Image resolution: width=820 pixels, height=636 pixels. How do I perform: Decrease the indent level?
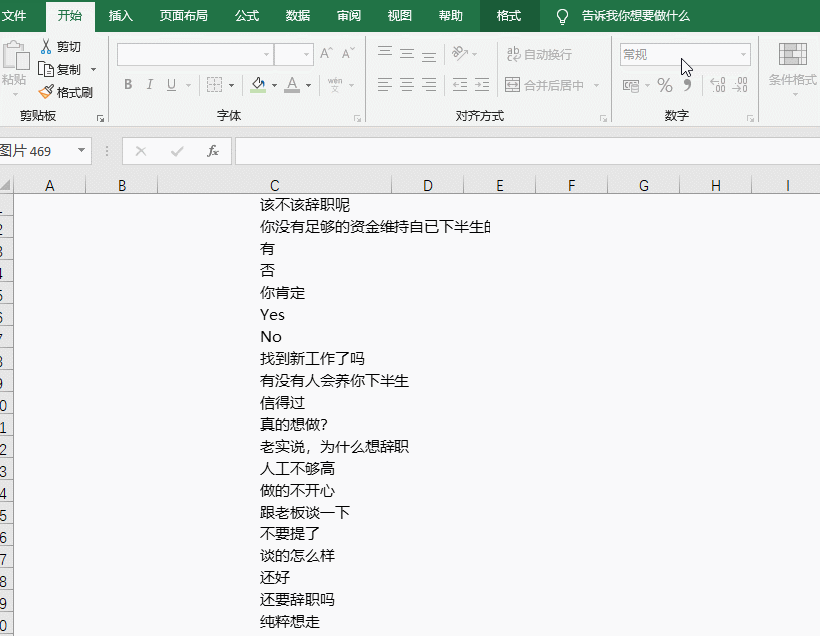460,84
